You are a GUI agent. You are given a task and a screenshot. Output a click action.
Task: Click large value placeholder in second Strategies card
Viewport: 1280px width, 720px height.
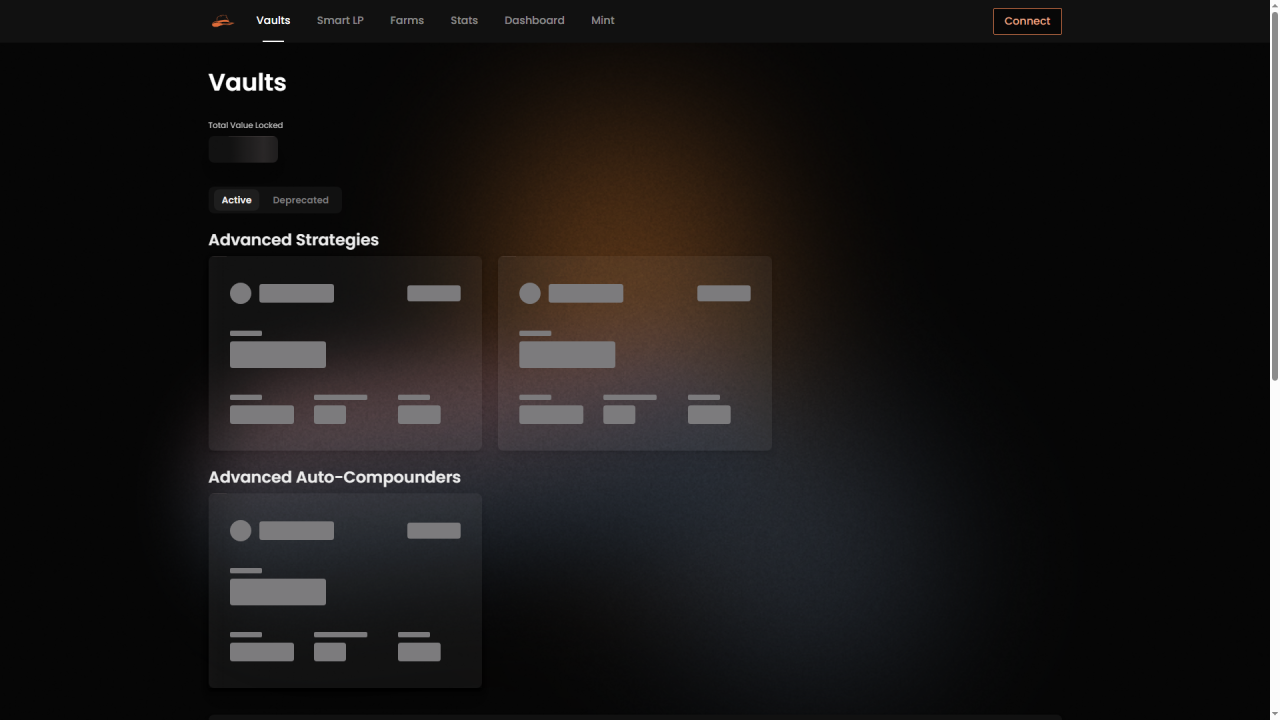[x=567, y=355]
